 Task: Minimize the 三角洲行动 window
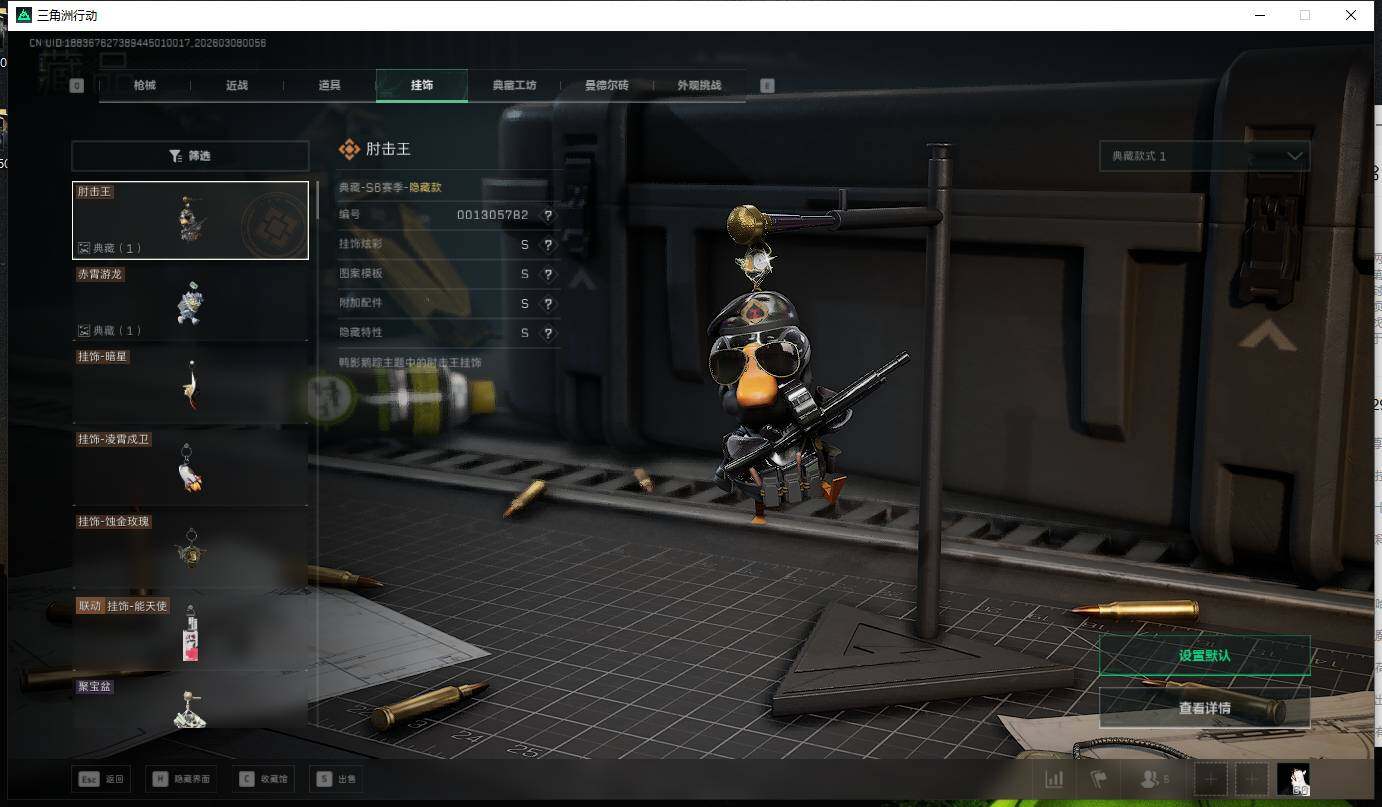pyautogui.click(x=1258, y=15)
